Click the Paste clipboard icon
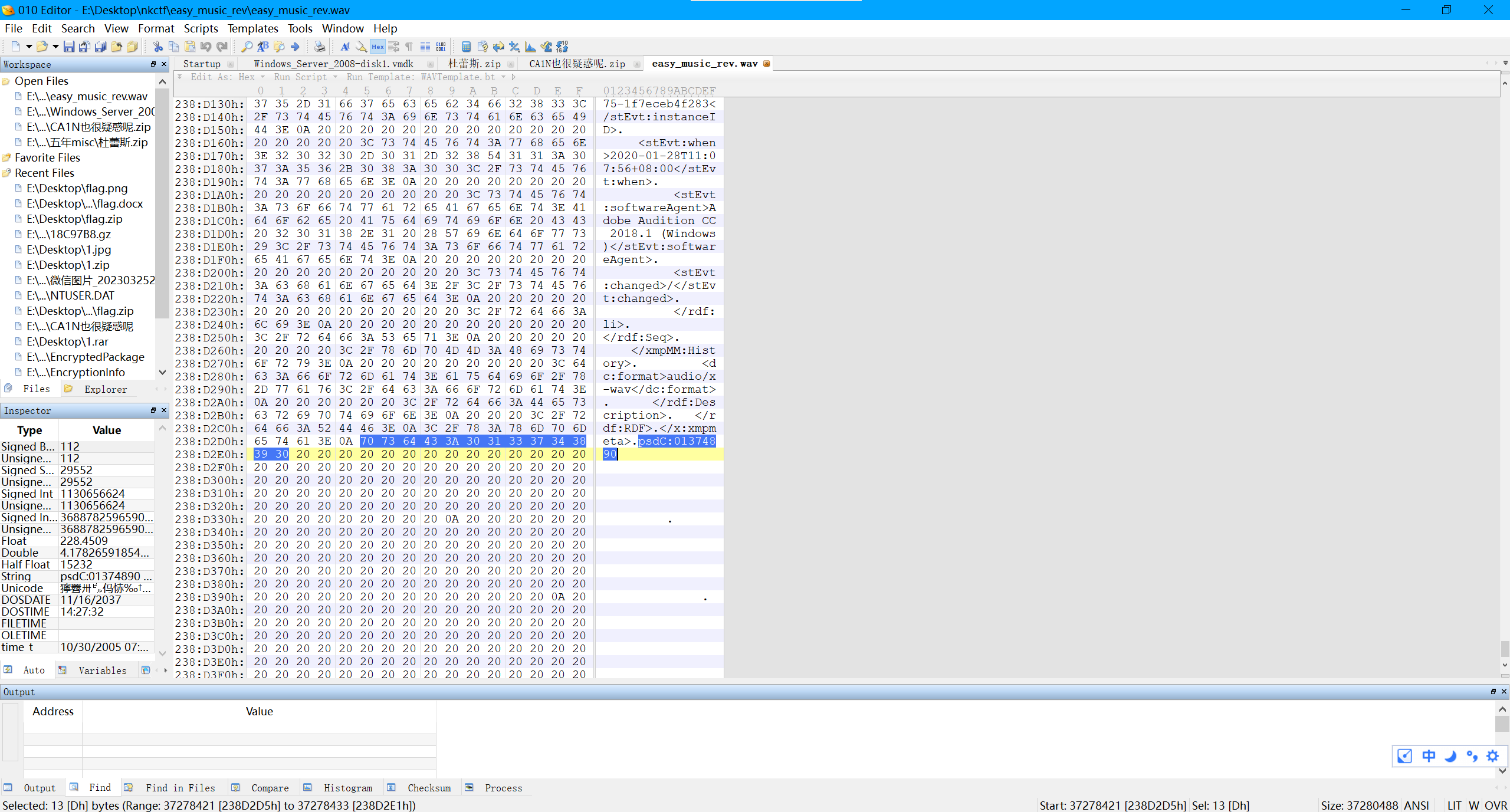1510x812 pixels. pyautogui.click(x=189, y=47)
